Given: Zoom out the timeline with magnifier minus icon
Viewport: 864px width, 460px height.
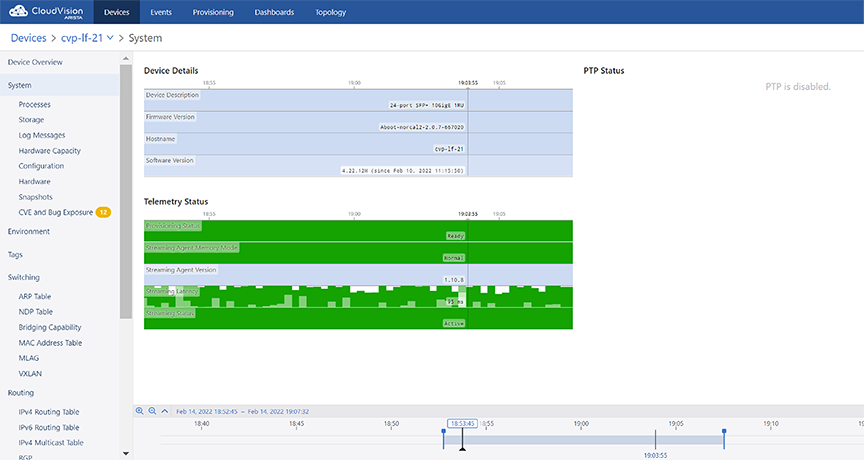Looking at the screenshot, I should 152,411.
